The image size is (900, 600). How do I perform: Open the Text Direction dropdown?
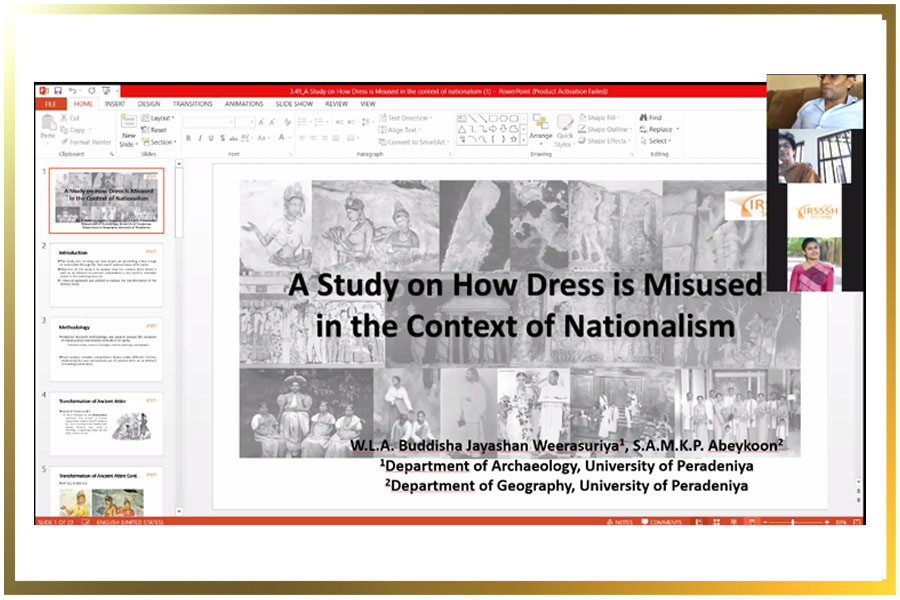[405, 118]
